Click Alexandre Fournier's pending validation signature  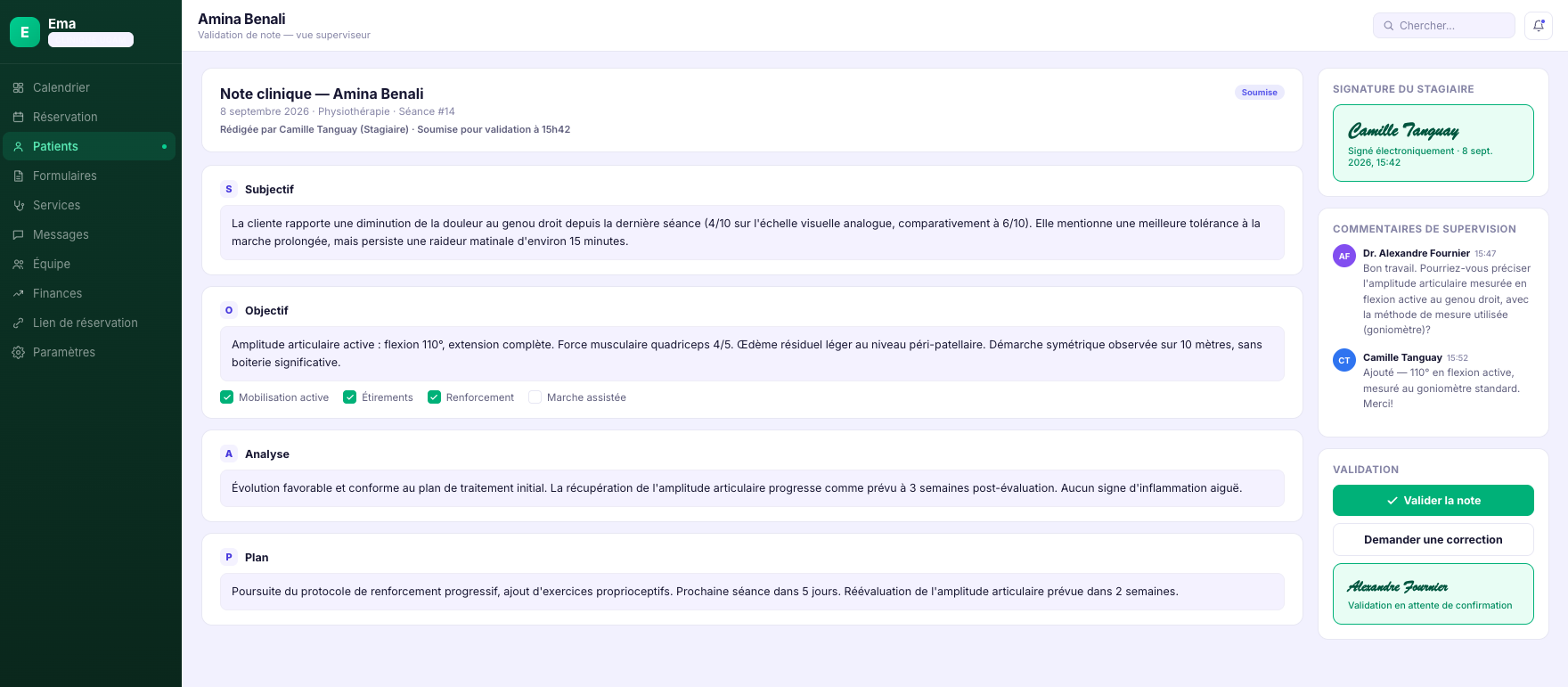(x=1433, y=593)
